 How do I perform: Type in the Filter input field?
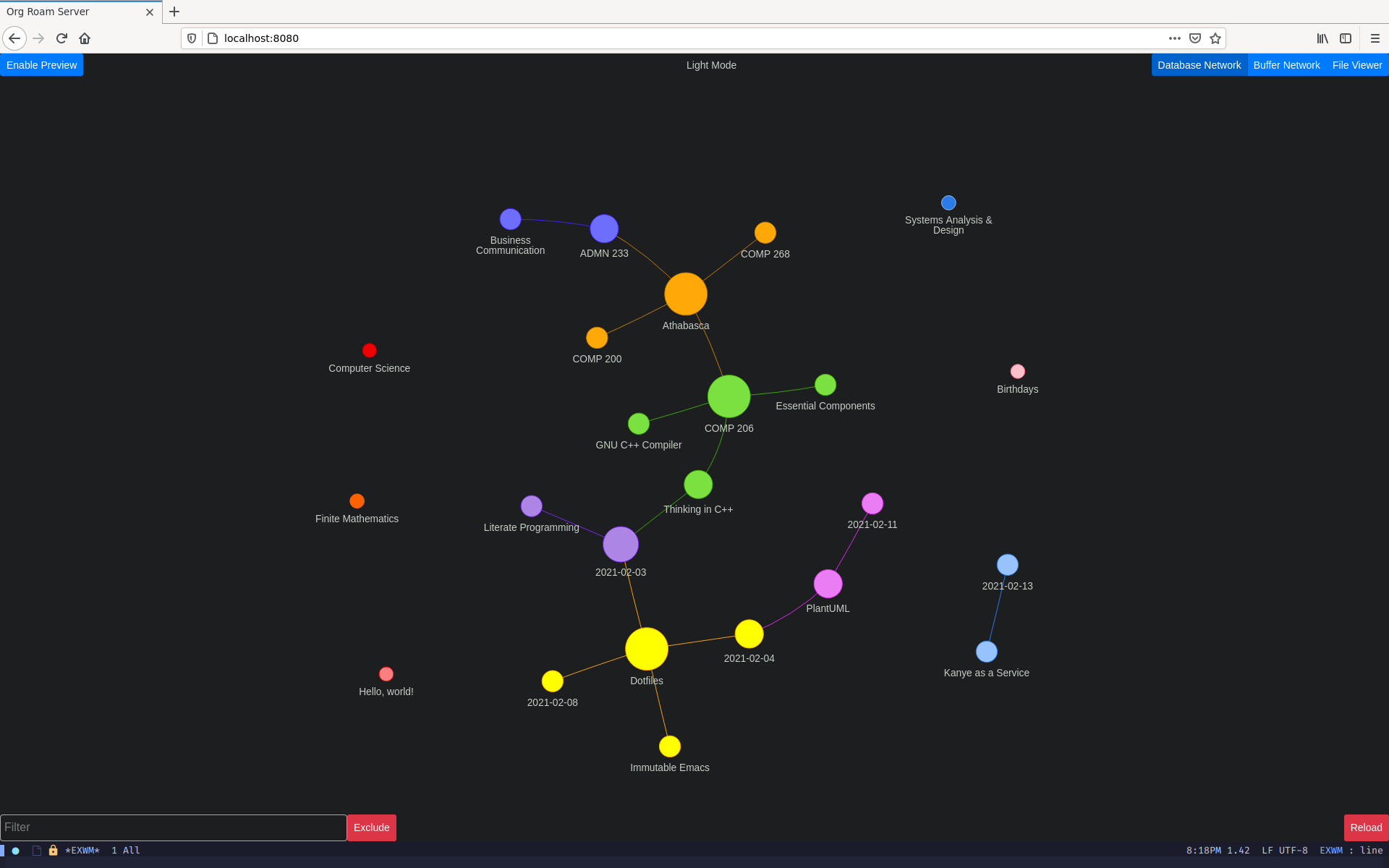(173, 827)
